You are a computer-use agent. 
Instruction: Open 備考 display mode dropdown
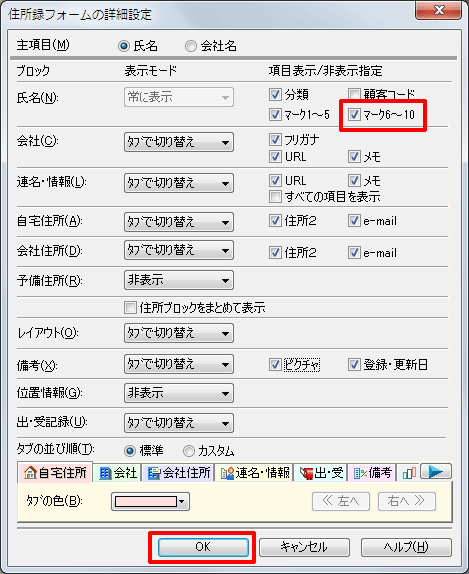(179, 364)
